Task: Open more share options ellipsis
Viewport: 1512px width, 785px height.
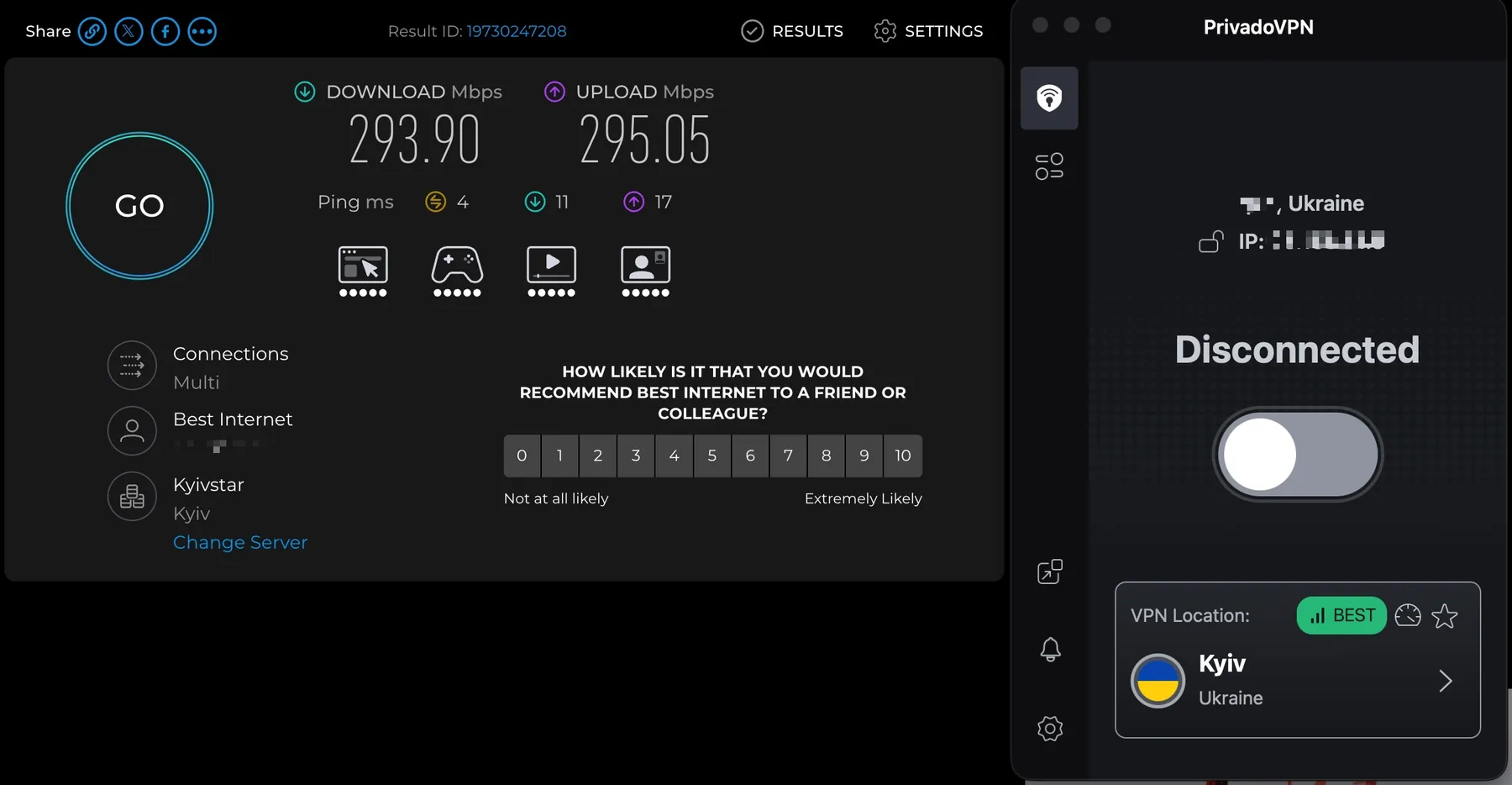Action: click(x=202, y=32)
